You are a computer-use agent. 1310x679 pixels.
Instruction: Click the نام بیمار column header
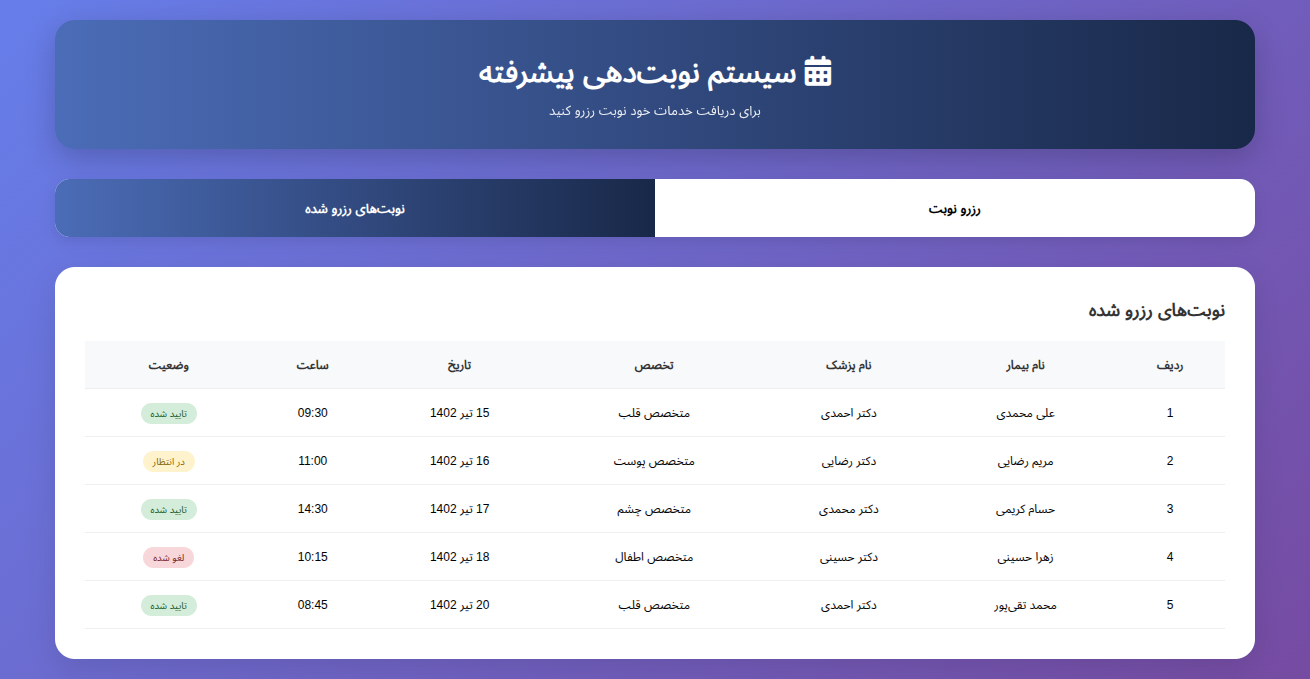point(1025,365)
